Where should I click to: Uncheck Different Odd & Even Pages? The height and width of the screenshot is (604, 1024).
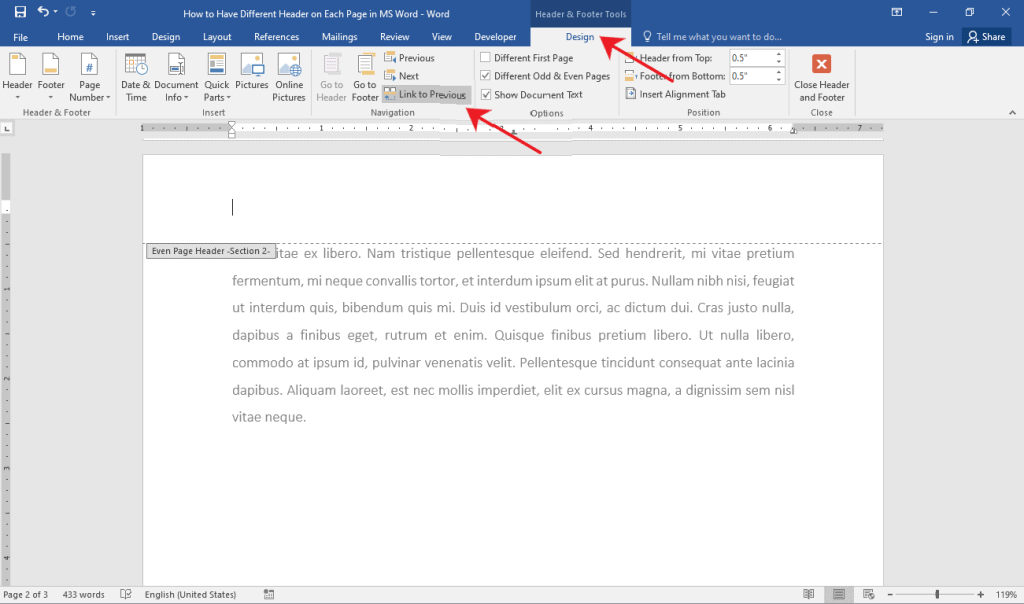coord(485,76)
